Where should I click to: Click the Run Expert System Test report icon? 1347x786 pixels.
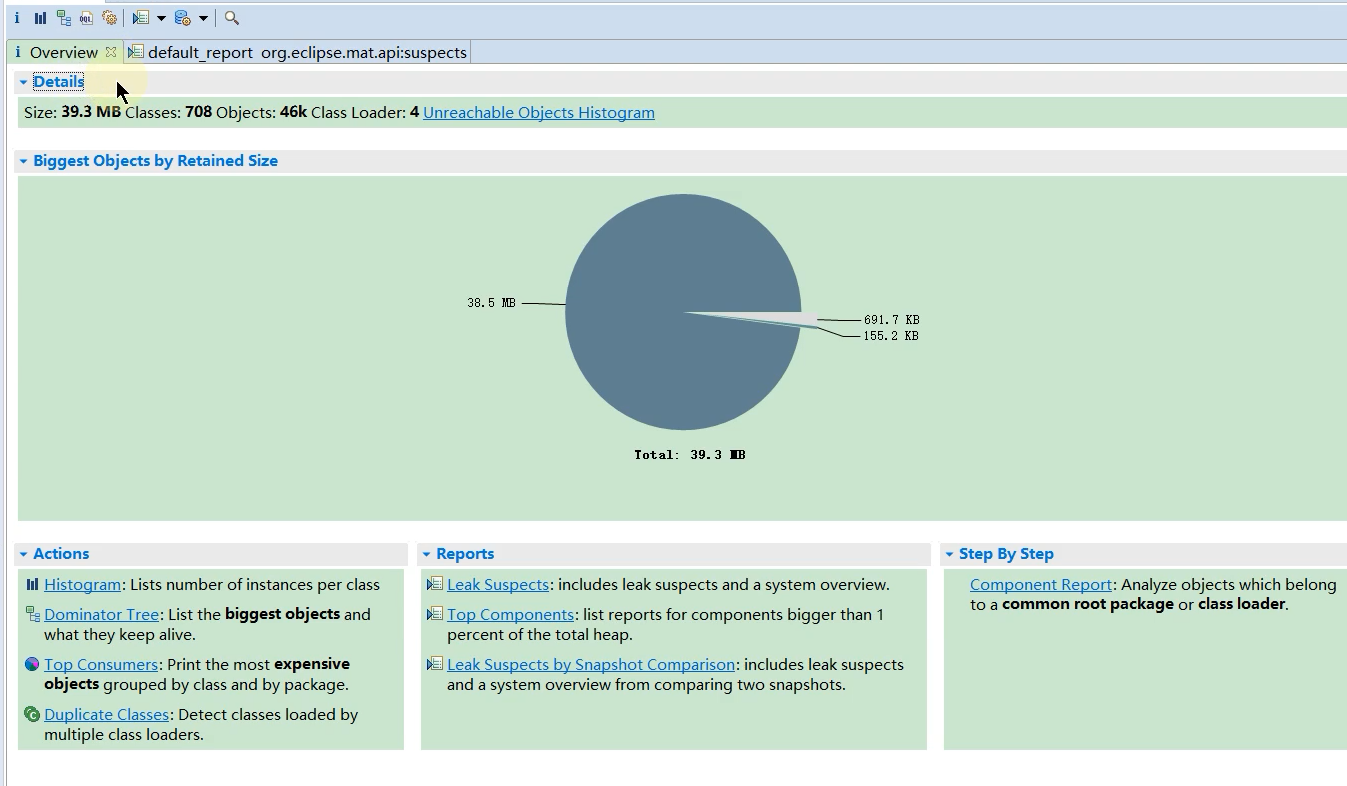click(141, 18)
